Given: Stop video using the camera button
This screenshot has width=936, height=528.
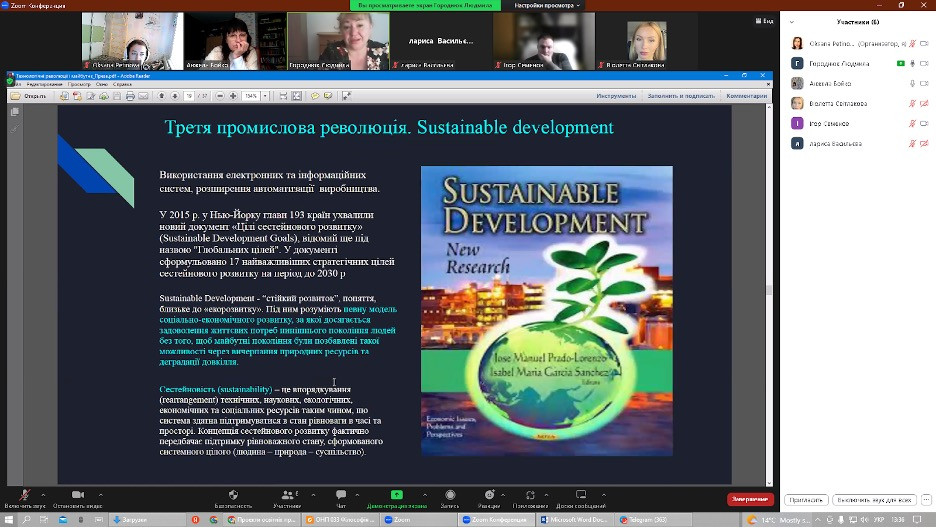Looking at the screenshot, I should (x=78, y=495).
